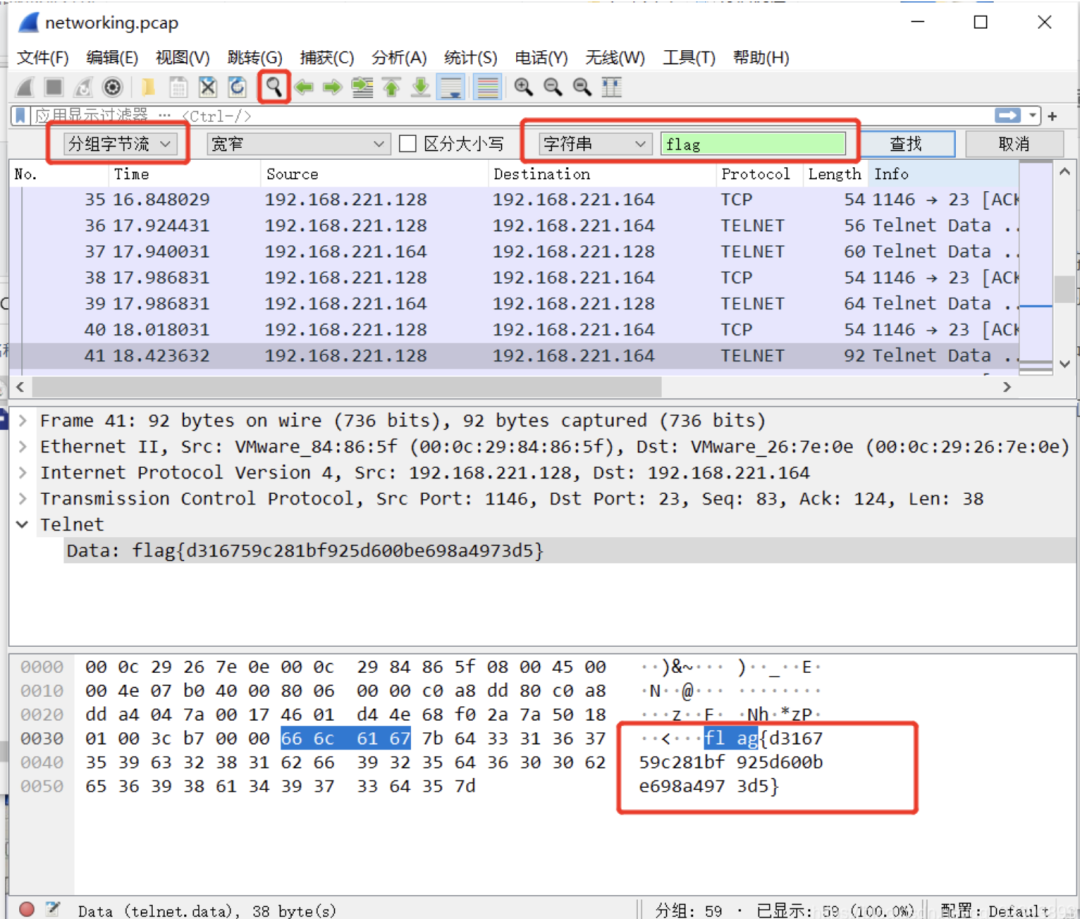The height and width of the screenshot is (919, 1080).
Task: Click the save capture file icon
Action: pos(178,87)
